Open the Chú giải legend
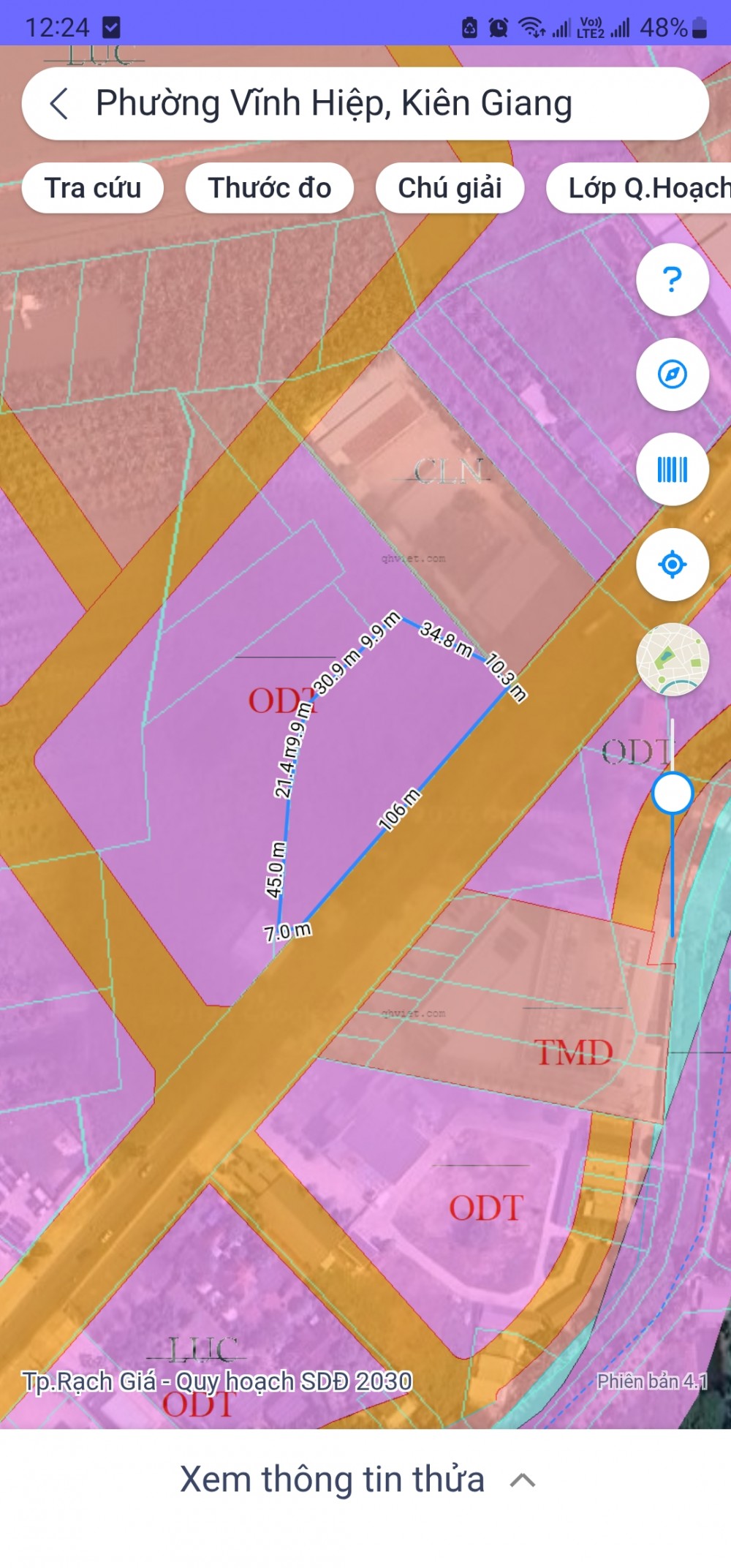 450,188
